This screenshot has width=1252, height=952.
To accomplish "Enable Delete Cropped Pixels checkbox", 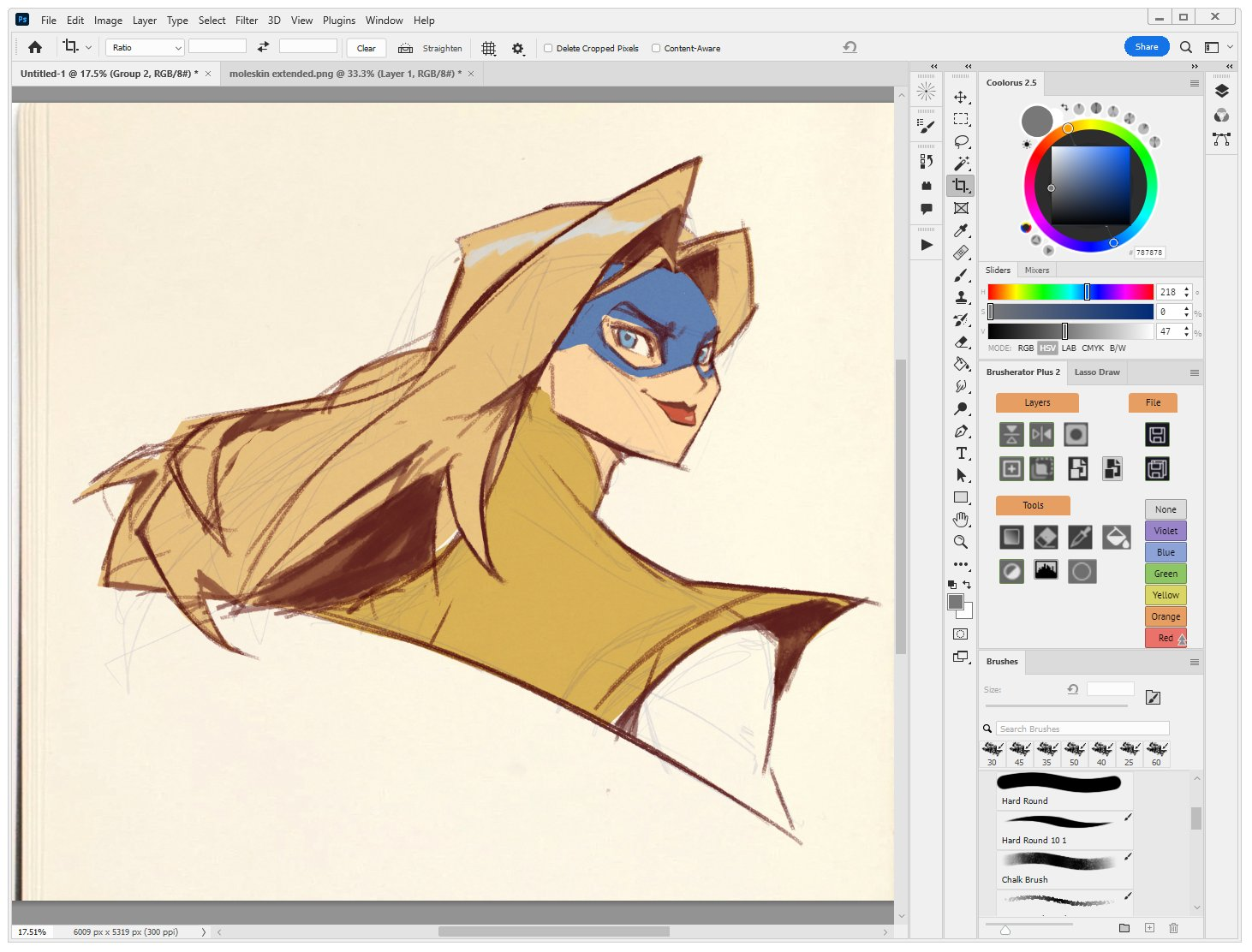I will (548, 49).
